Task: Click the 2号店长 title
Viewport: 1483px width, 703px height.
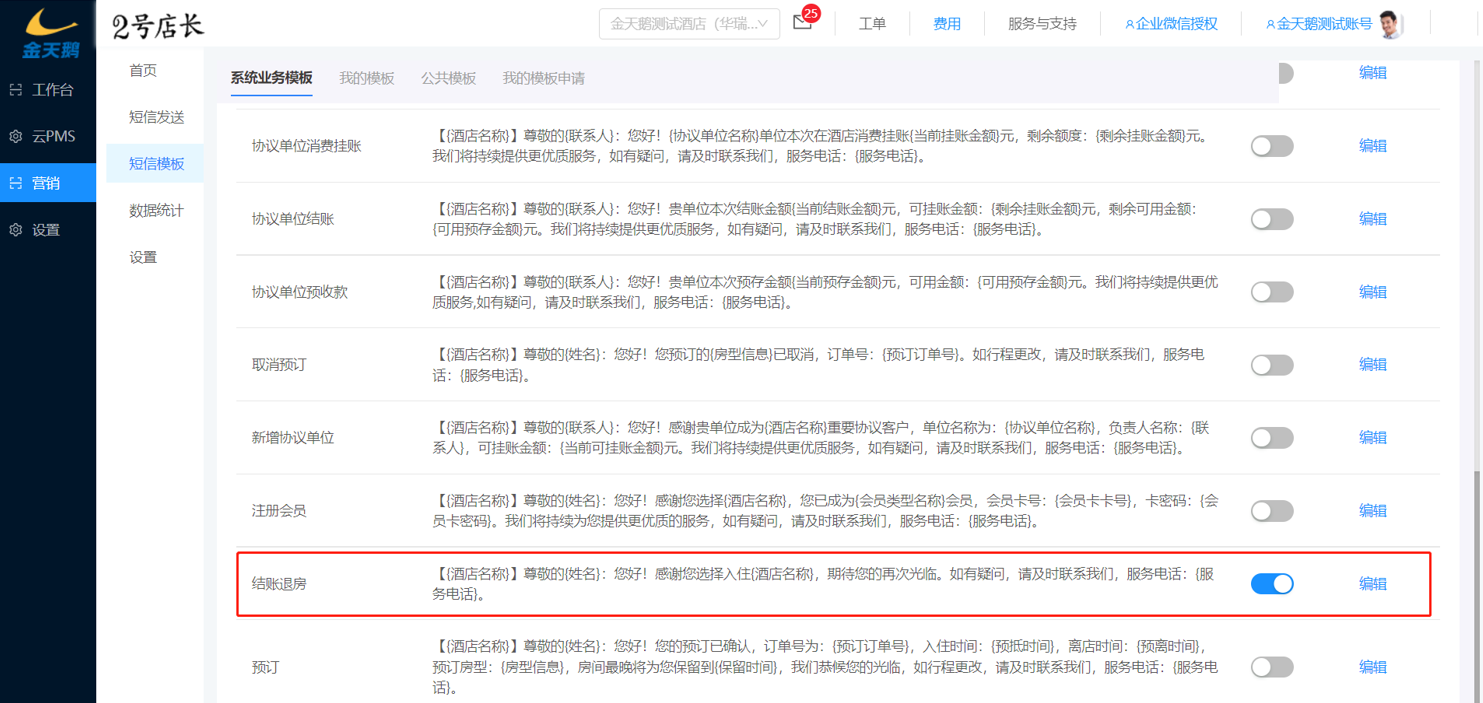Action: [x=158, y=26]
